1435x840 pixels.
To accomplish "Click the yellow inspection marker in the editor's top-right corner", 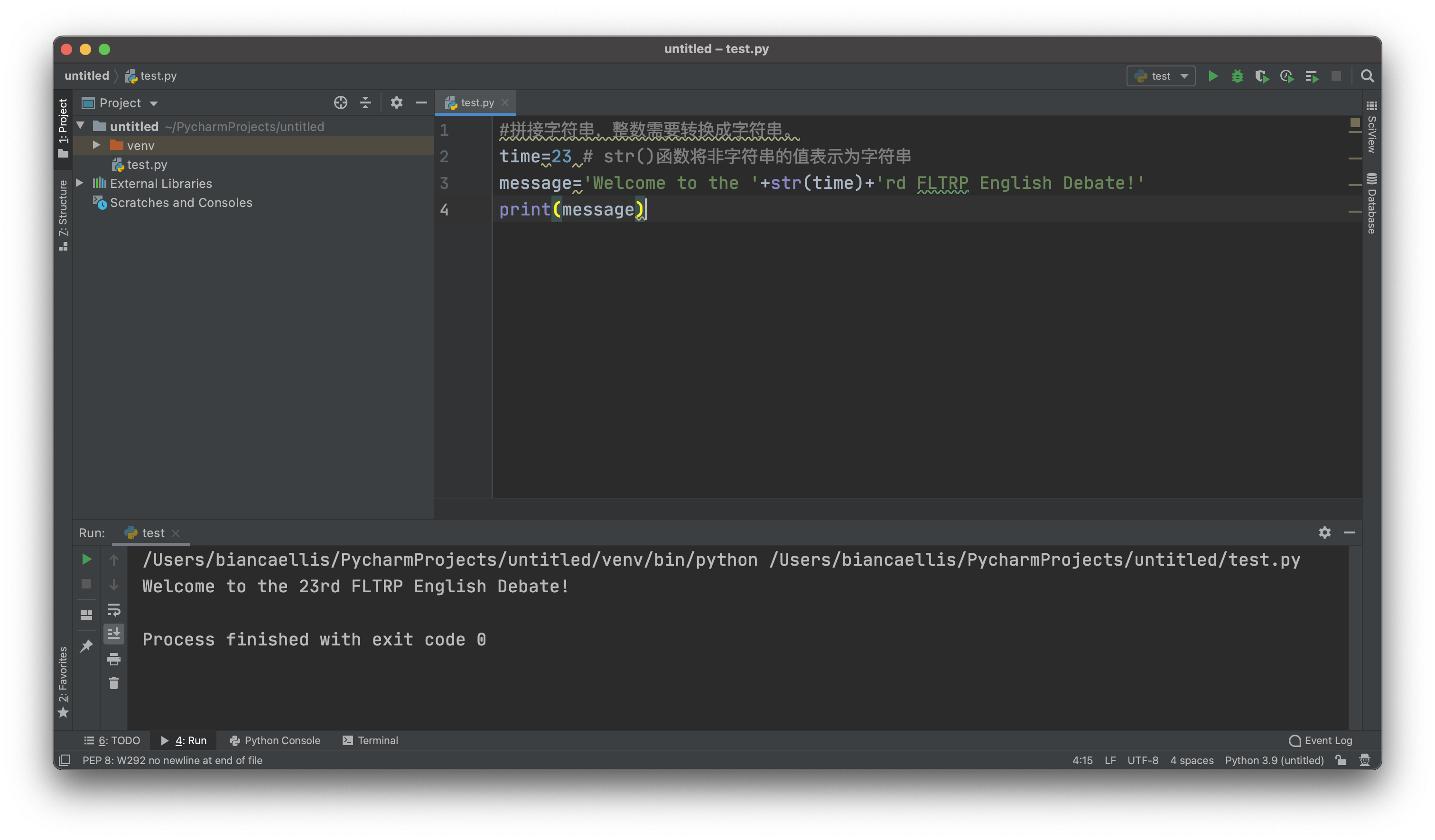I will (x=1355, y=122).
